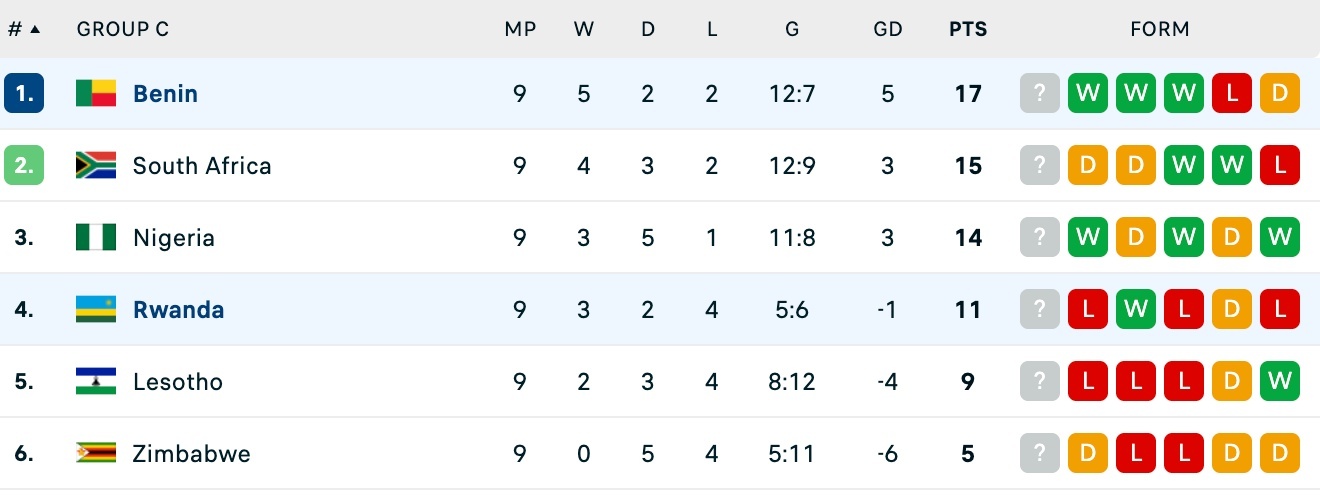Viewport: 1320px width, 502px height.
Task: Click Rwanda's green W form badge
Action: (1136, 310)
